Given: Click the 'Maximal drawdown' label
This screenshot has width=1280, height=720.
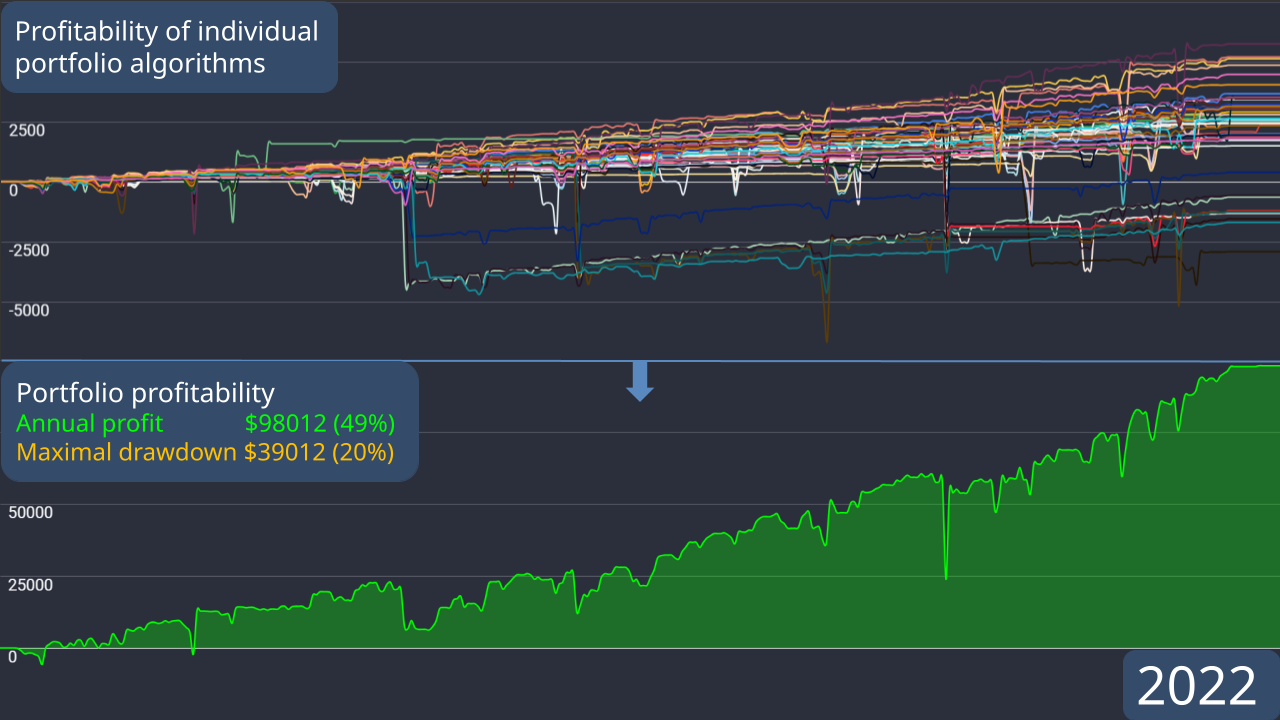Looking at the screenshot, I should pyautogui.click(x=127, y=452).
